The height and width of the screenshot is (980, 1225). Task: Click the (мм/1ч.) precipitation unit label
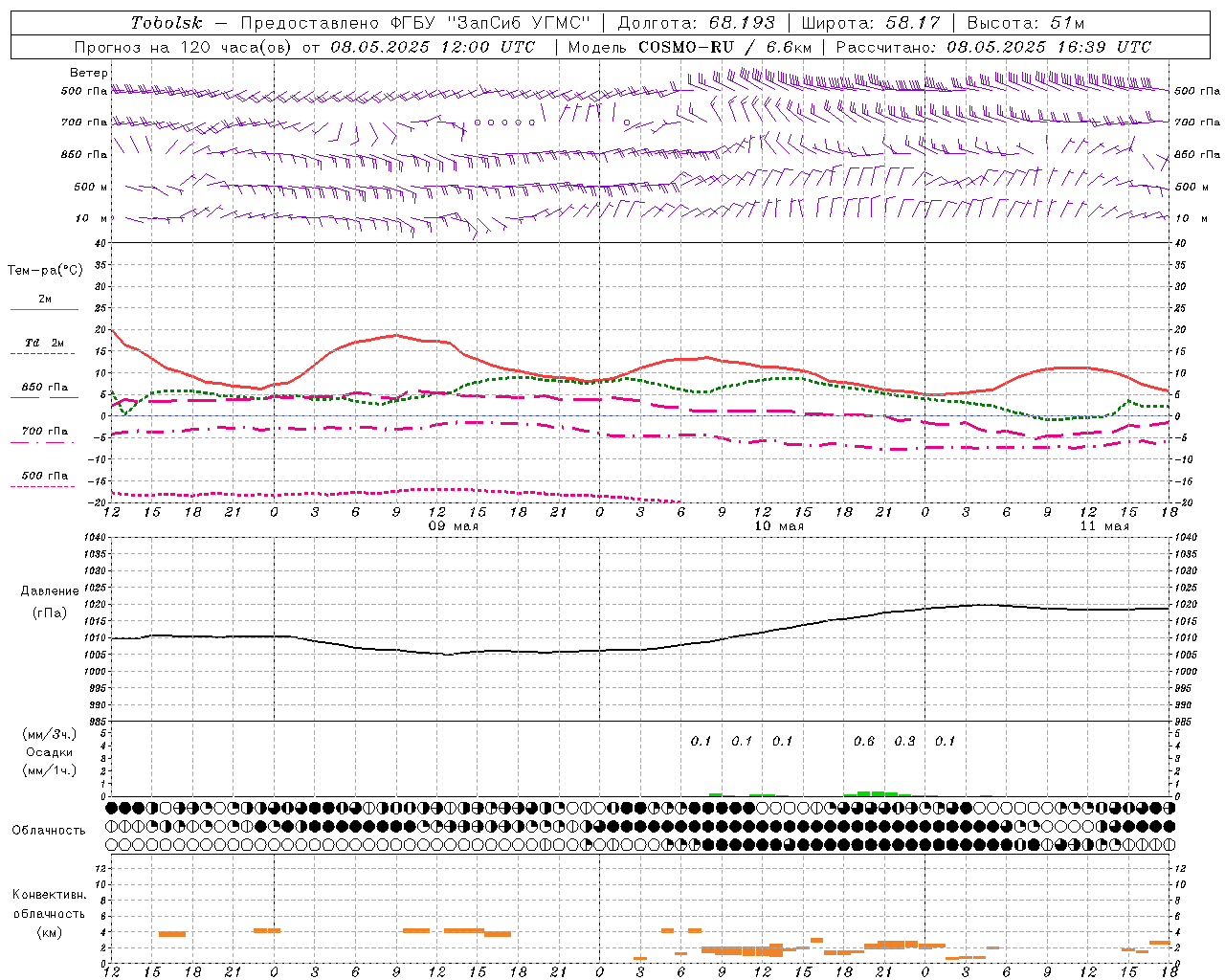[x=50, y=770]
